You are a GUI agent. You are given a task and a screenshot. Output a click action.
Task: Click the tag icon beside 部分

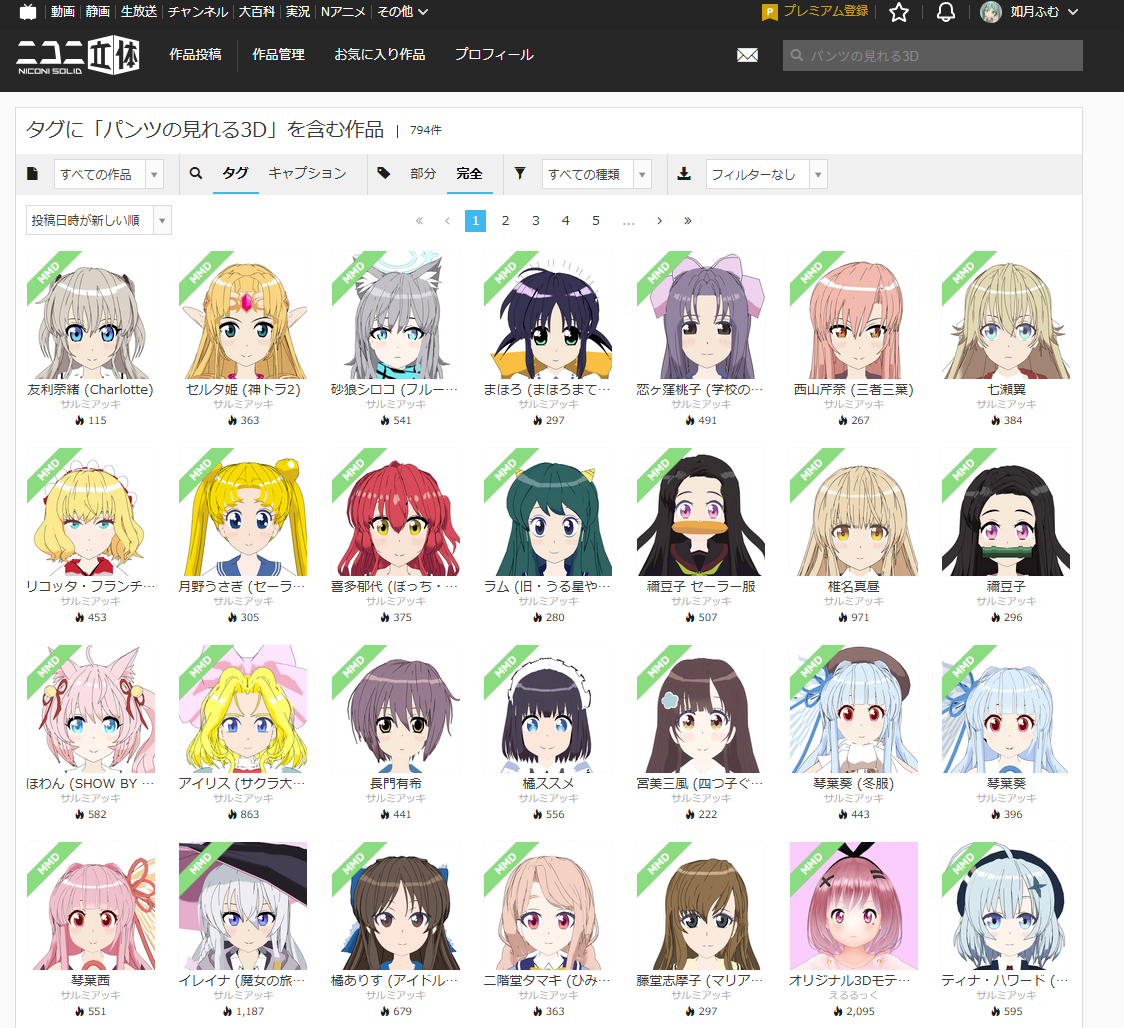[x=384, y=173]
